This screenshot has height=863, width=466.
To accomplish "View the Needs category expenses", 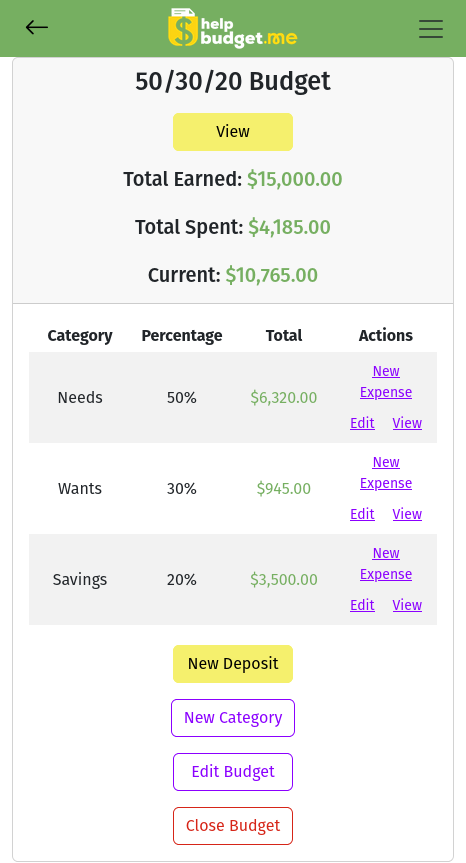I will tap(407, 423).
